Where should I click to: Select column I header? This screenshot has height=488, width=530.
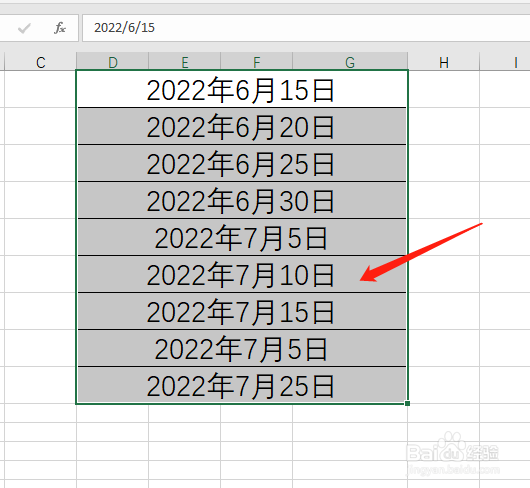coord(505,62)
